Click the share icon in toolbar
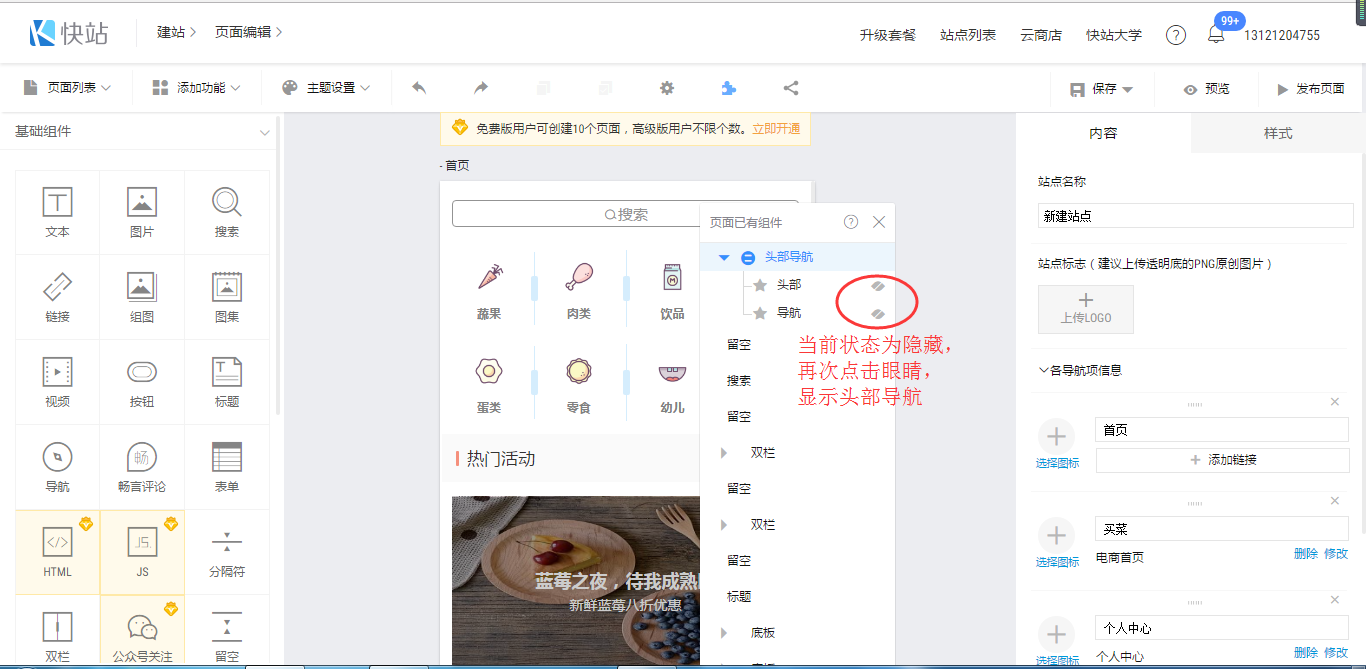1366x669 pixels. [791, 88]
